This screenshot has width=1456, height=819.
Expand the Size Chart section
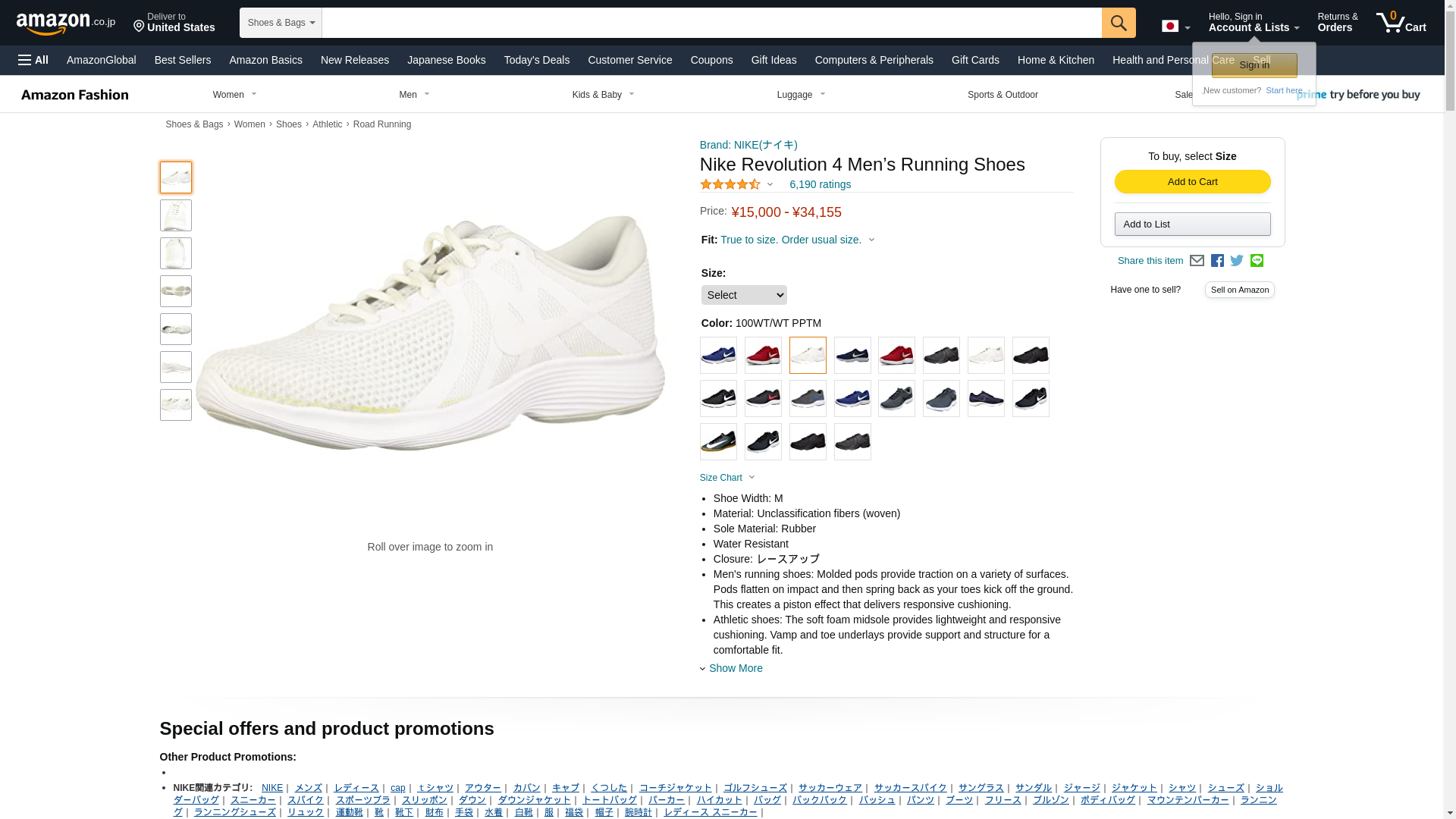click(x=727, y=478)
